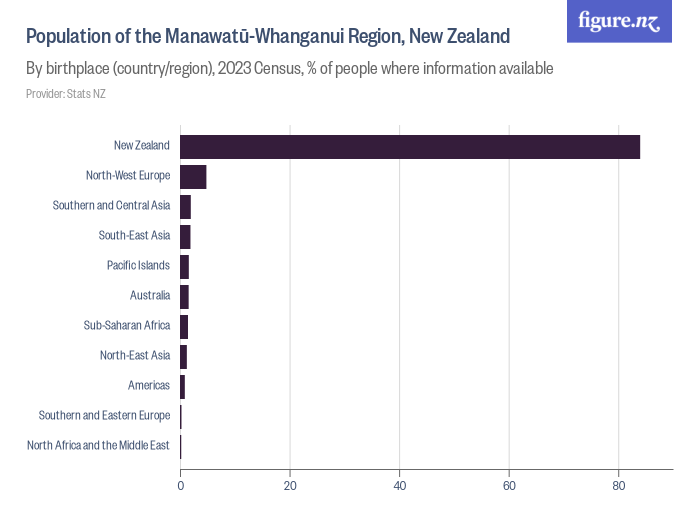Click the North Africa and Middle East label

(x=98, y=446)
